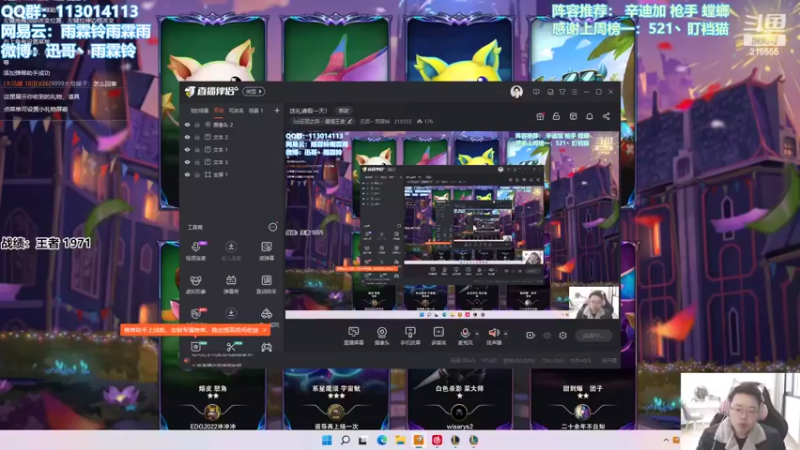Click 修改 next to the stream title
This screenshot has height=450, width=800.
[344, 111]
